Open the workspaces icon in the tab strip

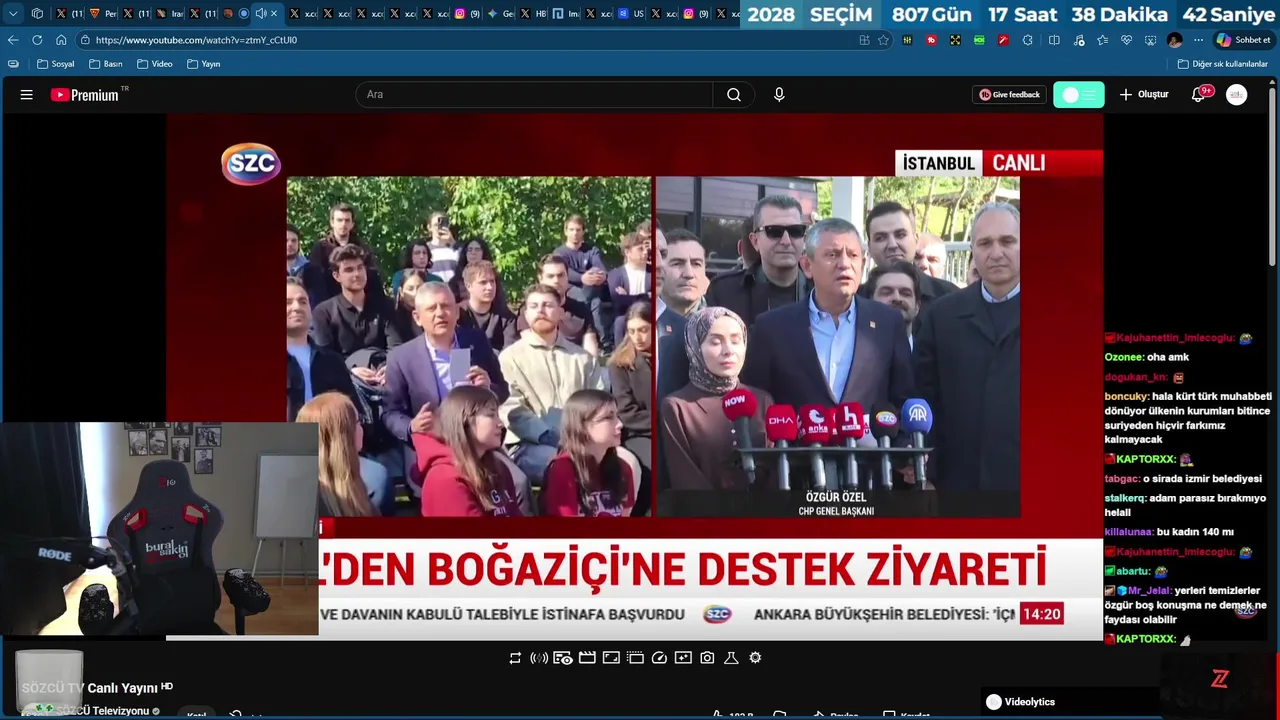point(37,13)
